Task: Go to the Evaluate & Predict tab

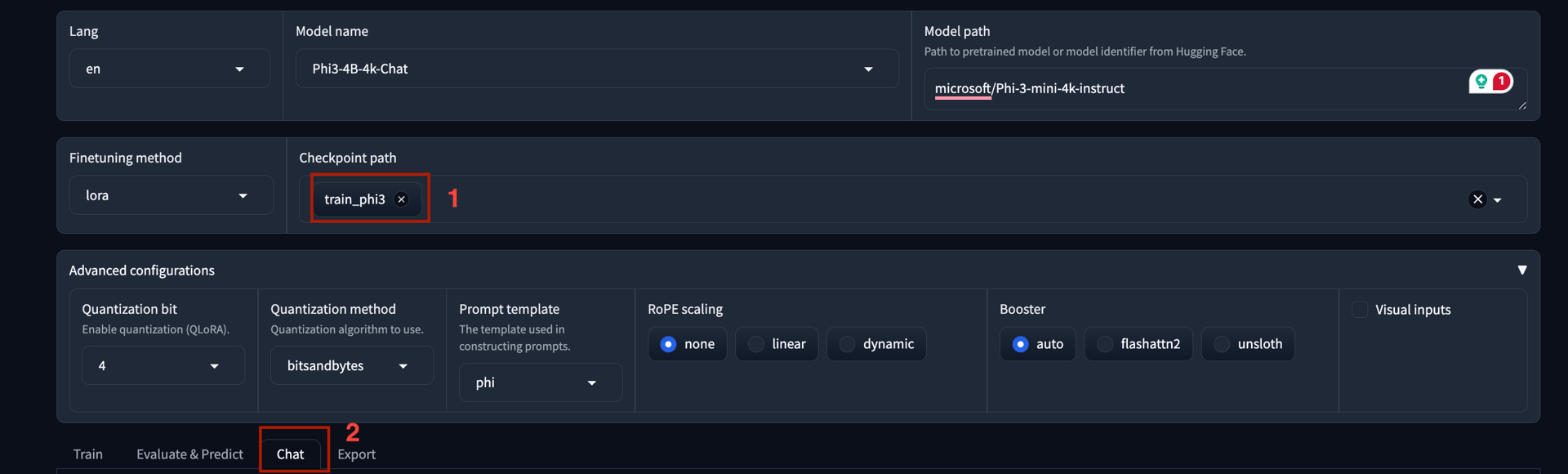Action: [189, 454]
